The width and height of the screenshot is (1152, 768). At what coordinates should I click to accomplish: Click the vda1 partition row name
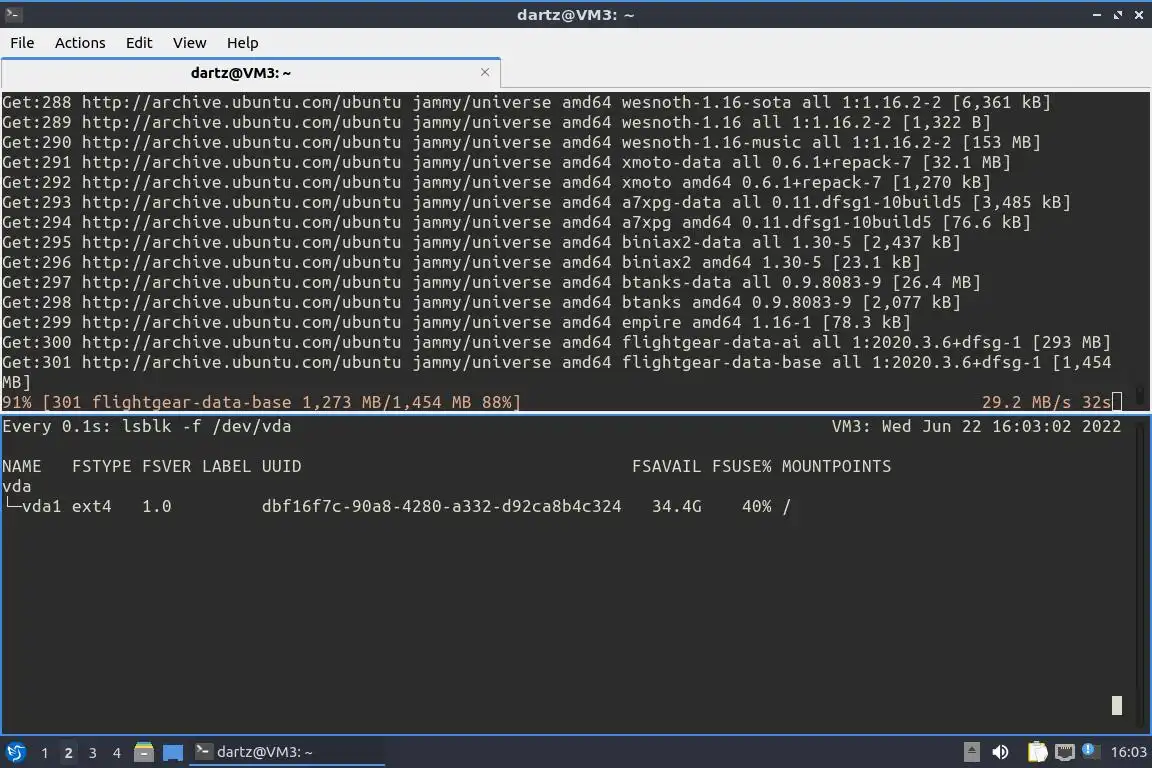(42, 506)
